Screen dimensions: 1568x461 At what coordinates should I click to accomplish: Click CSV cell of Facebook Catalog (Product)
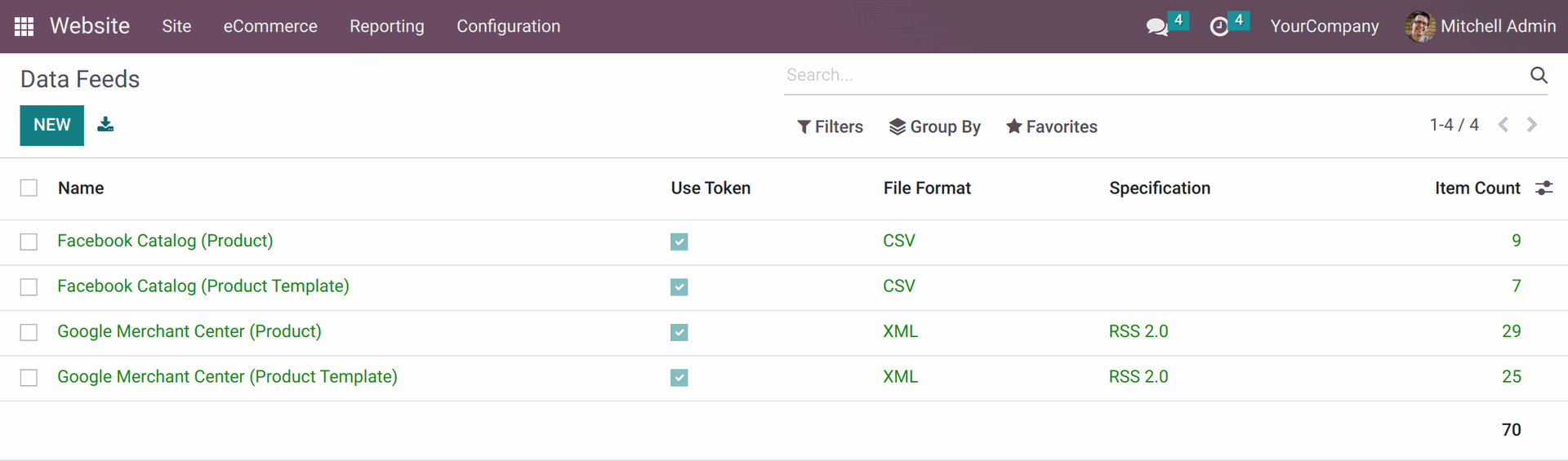pos(899,241)
